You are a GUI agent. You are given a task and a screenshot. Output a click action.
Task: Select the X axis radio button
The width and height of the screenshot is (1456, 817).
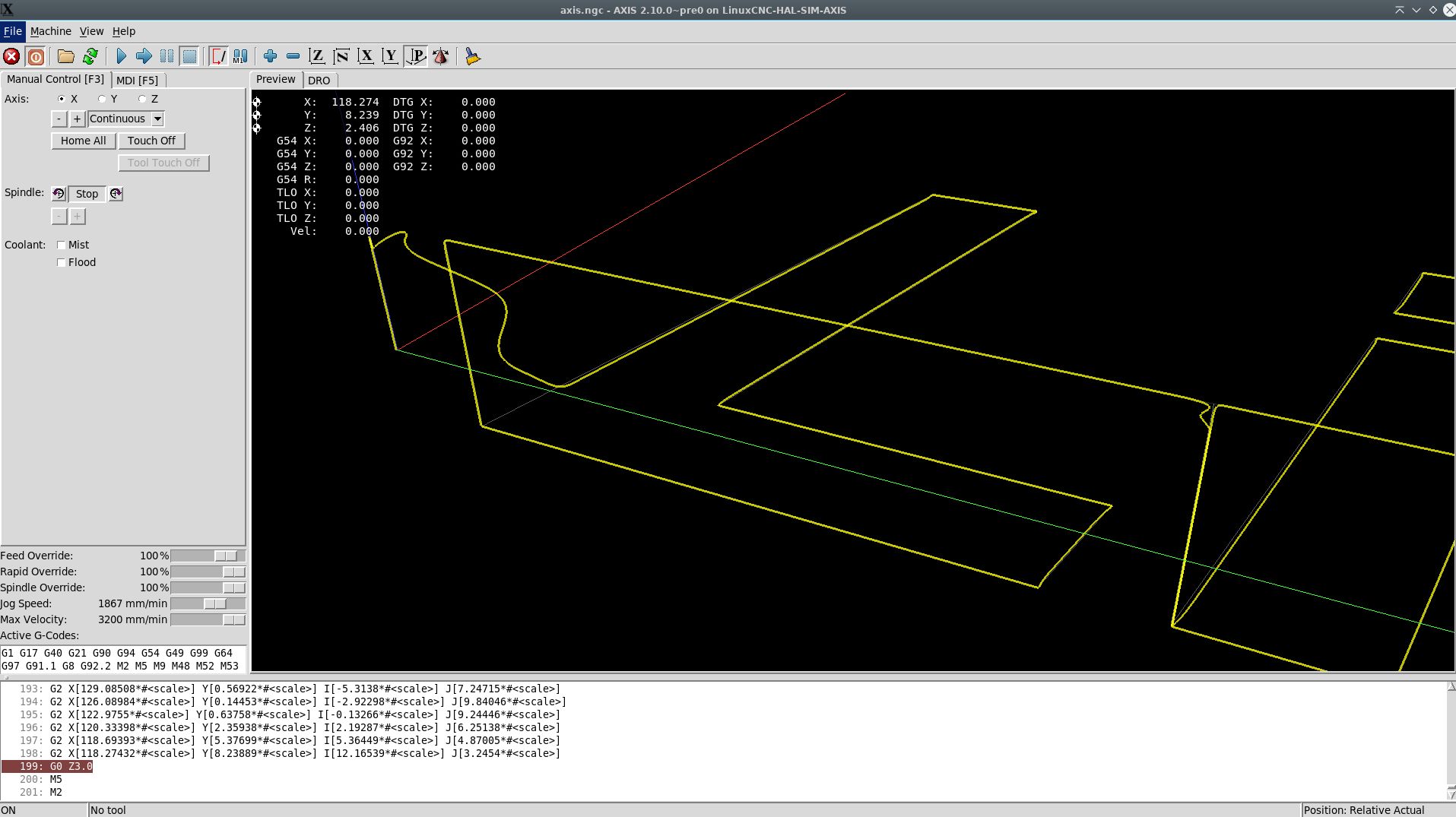62,99
